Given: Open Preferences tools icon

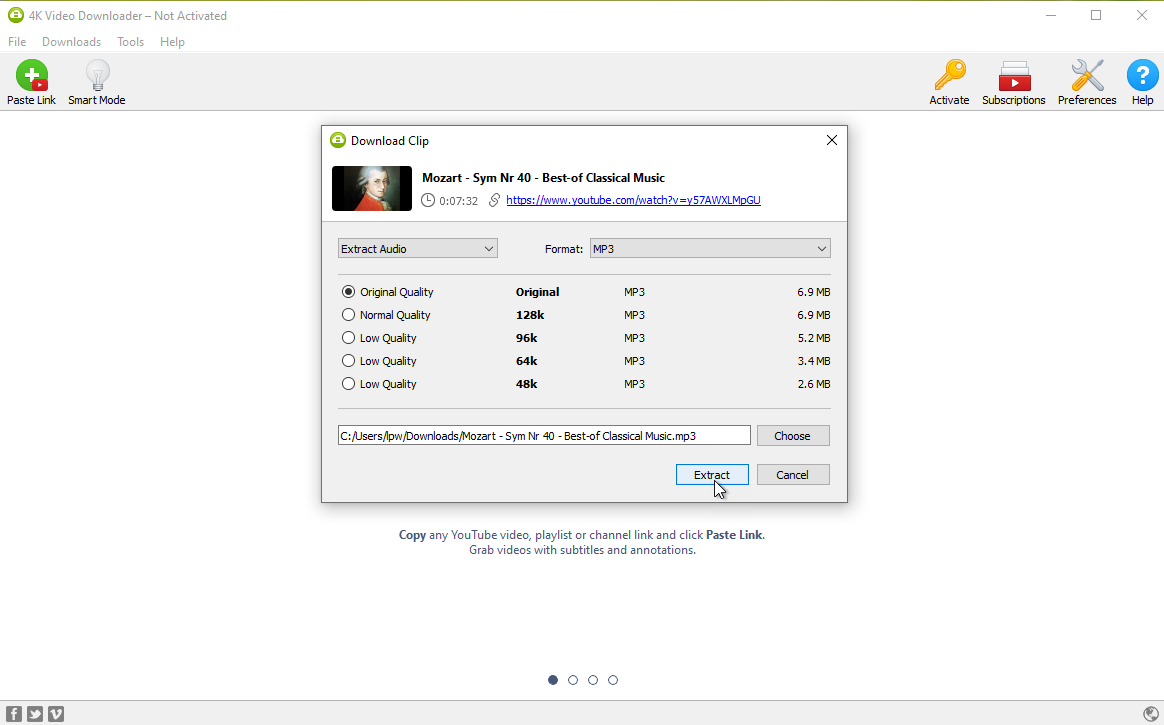Looking at the screenshot, I should [1087, 77].
